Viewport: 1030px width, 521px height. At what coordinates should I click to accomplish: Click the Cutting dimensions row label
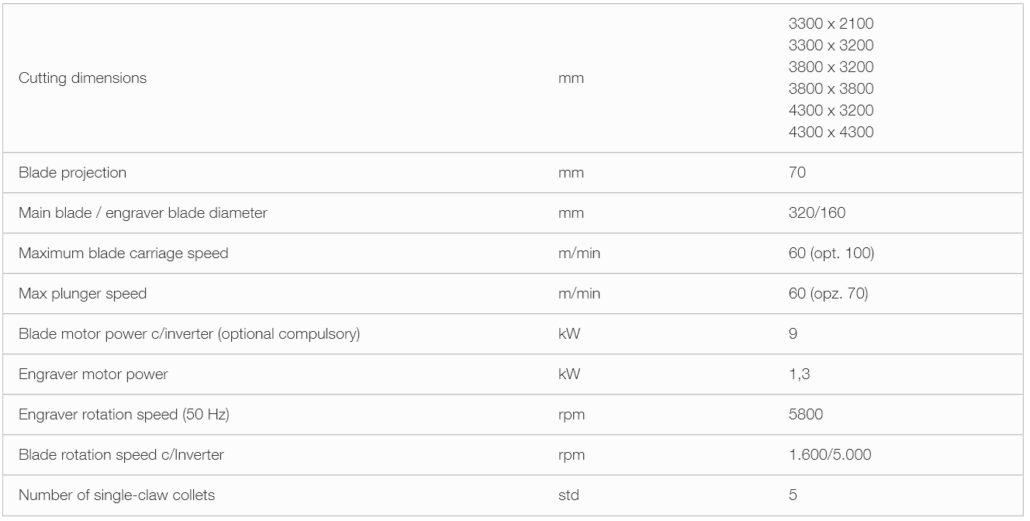pyautogui.click(x=82, y=78)
